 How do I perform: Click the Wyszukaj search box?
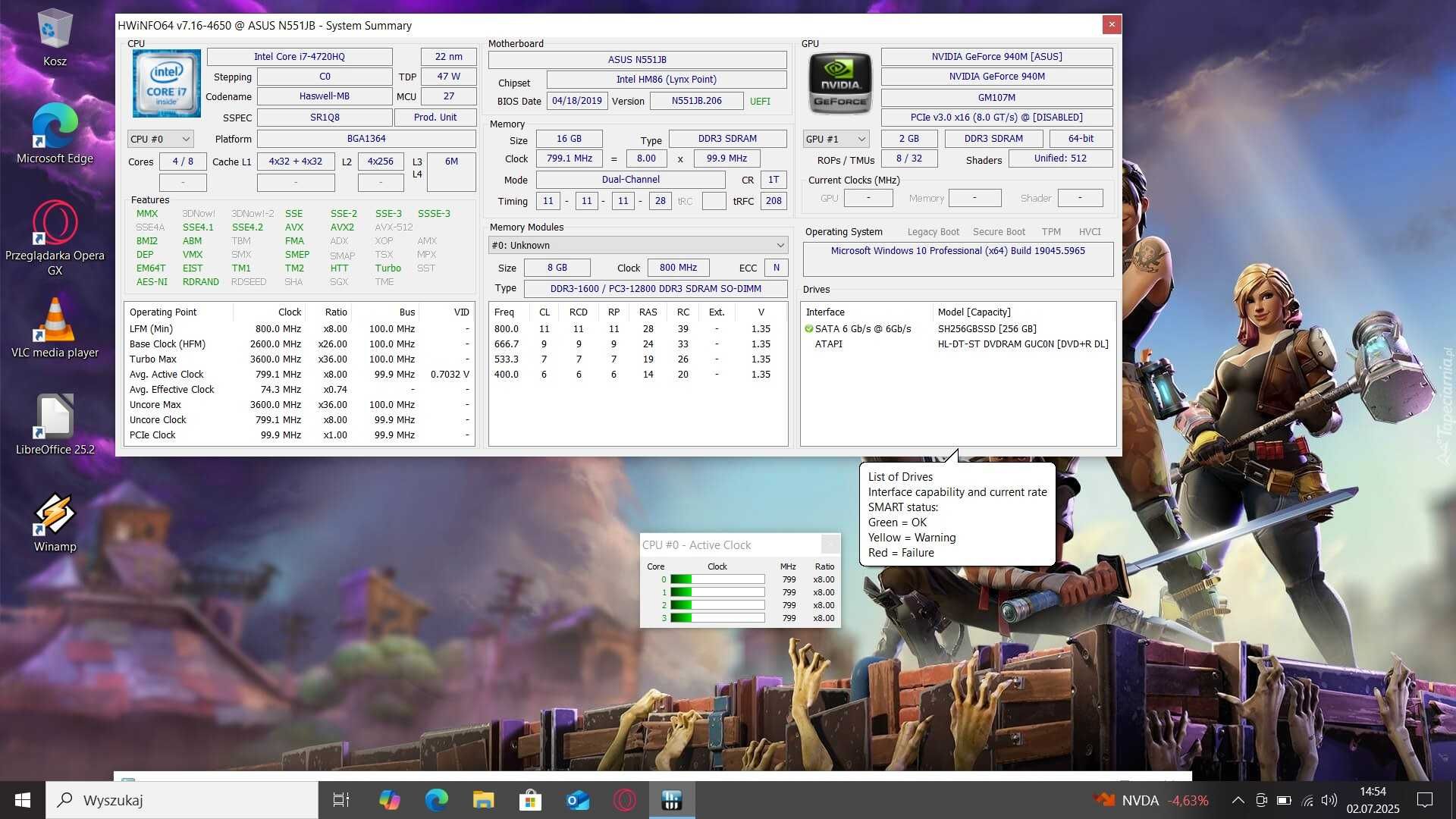182,800
